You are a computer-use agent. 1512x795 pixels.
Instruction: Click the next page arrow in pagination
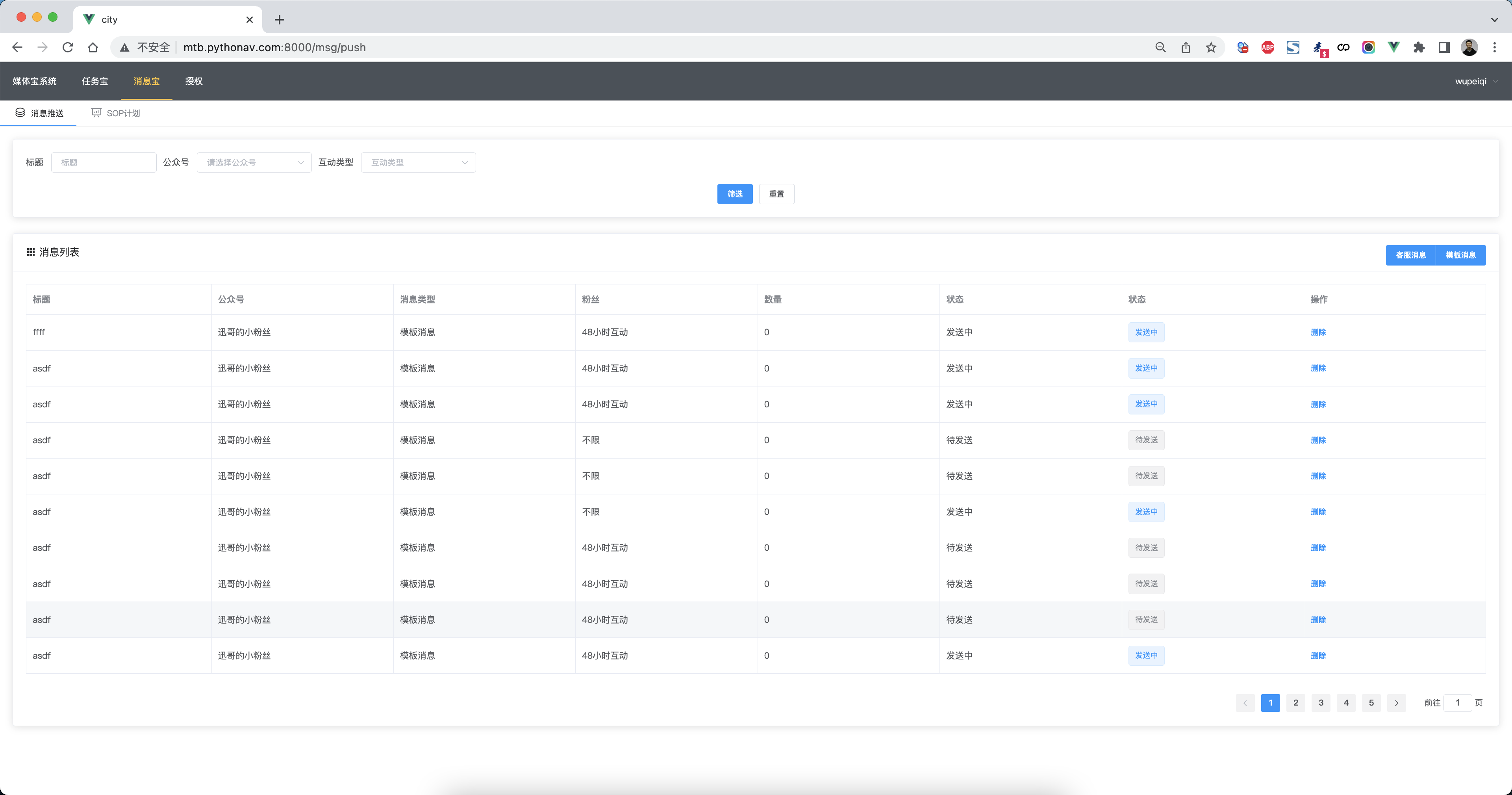1396,703
